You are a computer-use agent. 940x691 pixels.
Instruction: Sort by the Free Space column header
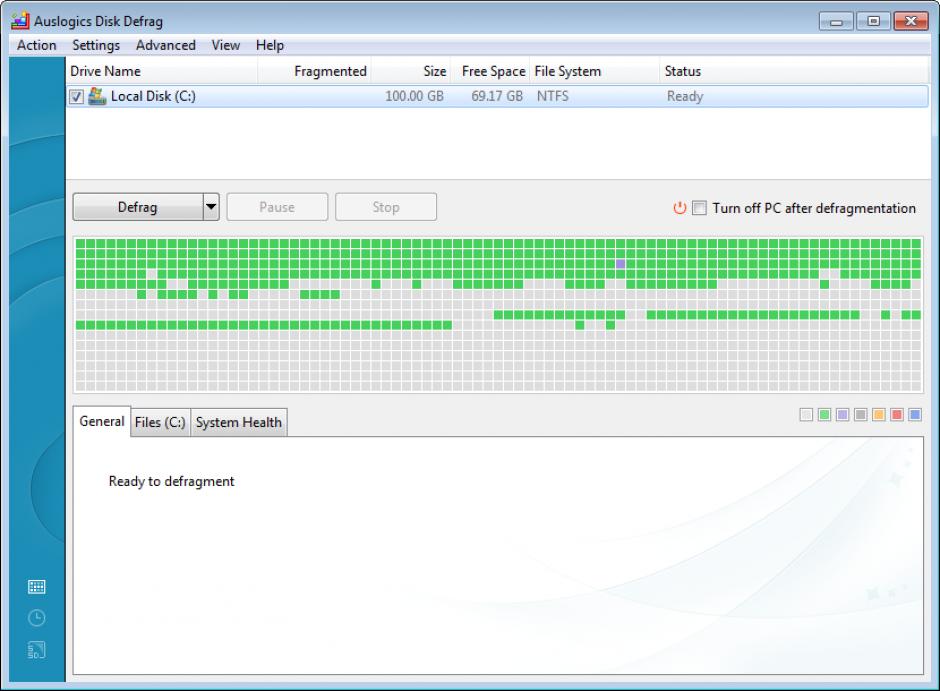(x=490, y=71)
